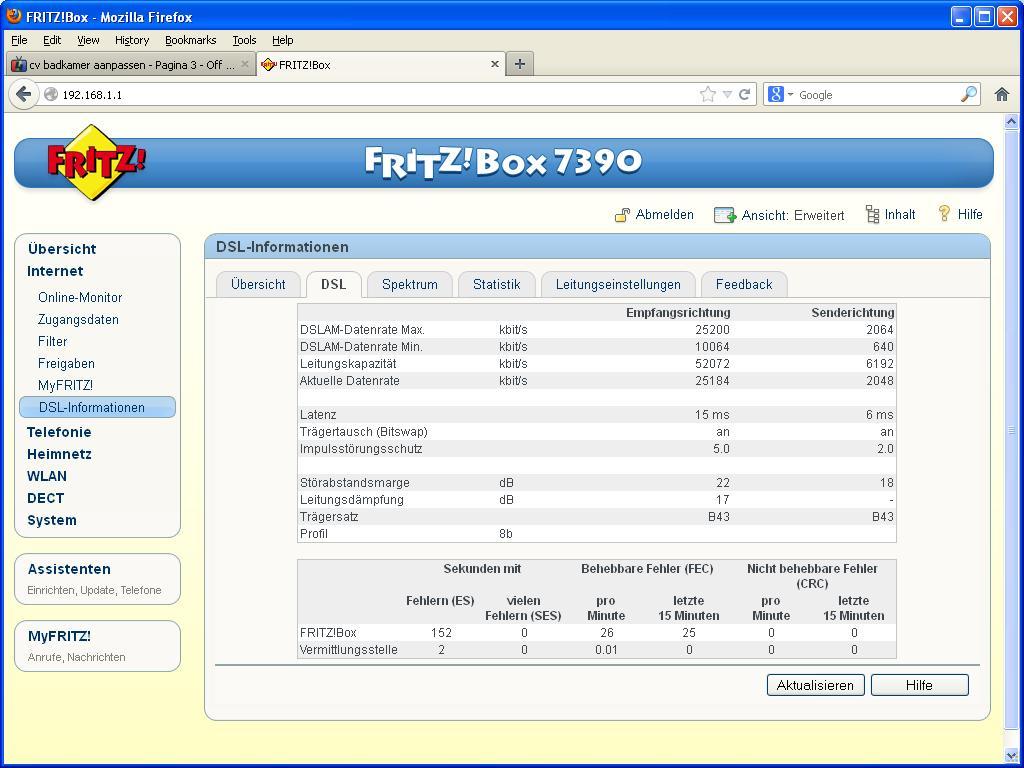Open the Online-Monitor link
Viewport: 1024px width, 768px height.
pos(80,297)
